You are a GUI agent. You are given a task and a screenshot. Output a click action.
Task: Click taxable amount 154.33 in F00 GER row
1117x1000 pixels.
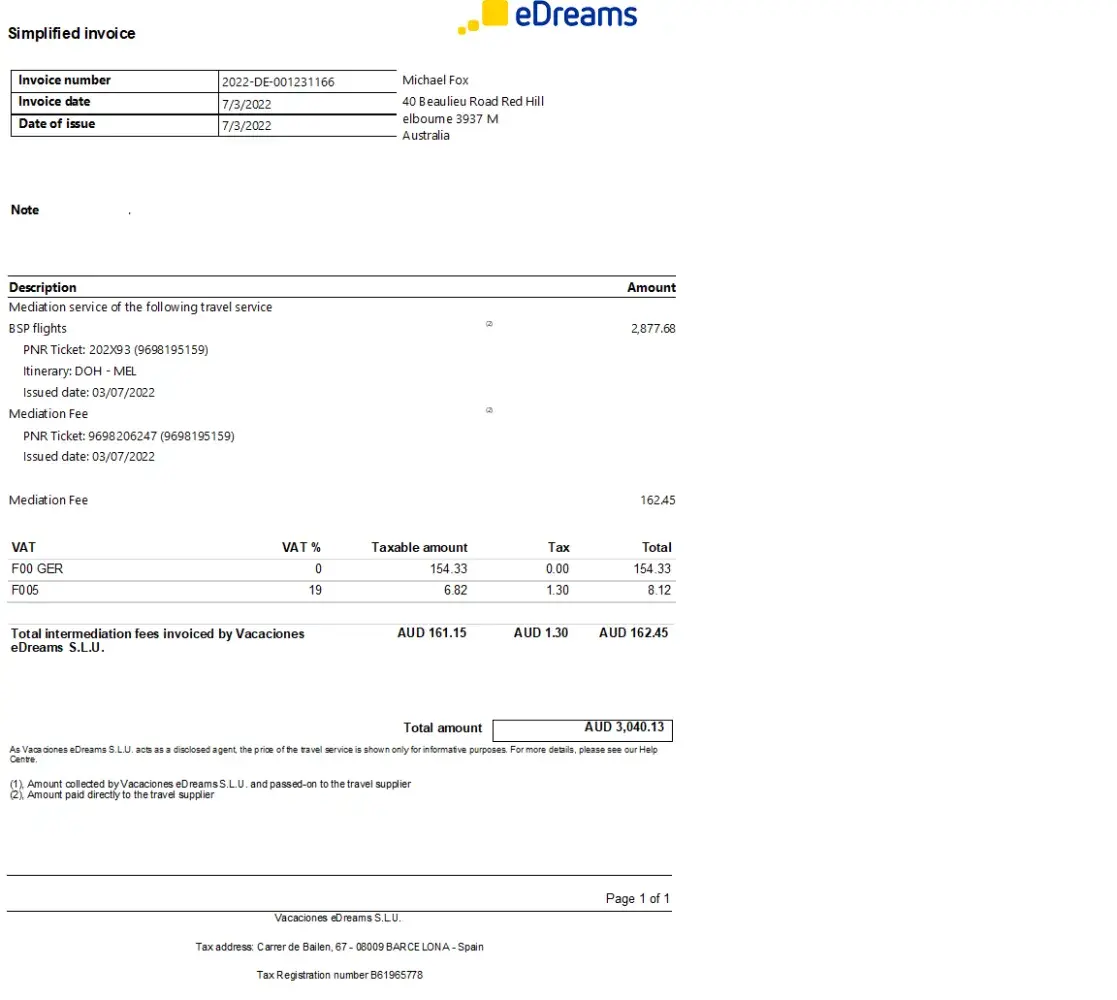click(448, 568)
